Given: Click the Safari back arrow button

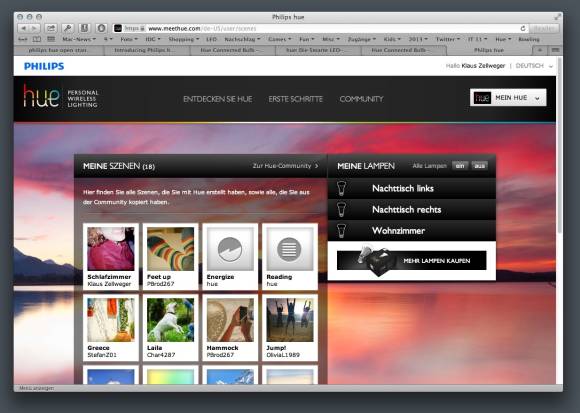Looking at the screenshot, I should click(x=24, y=28).
